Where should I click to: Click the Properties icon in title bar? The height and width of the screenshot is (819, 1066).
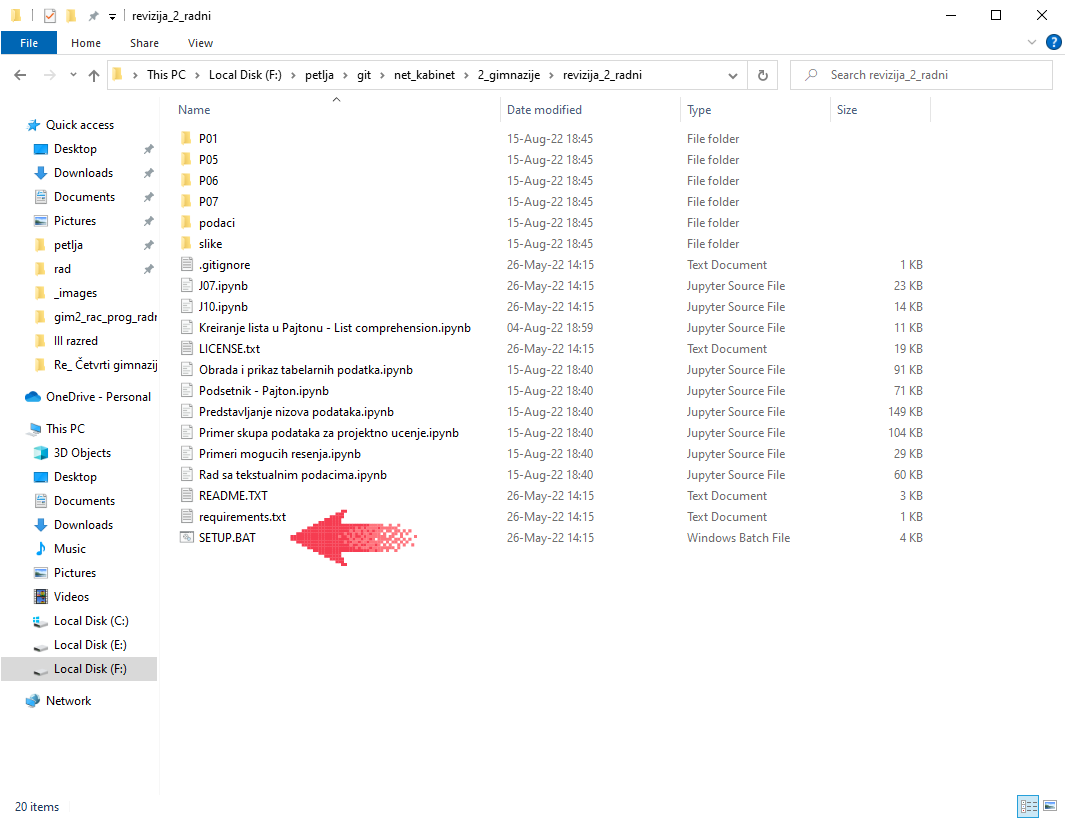(x=49, y=16)
